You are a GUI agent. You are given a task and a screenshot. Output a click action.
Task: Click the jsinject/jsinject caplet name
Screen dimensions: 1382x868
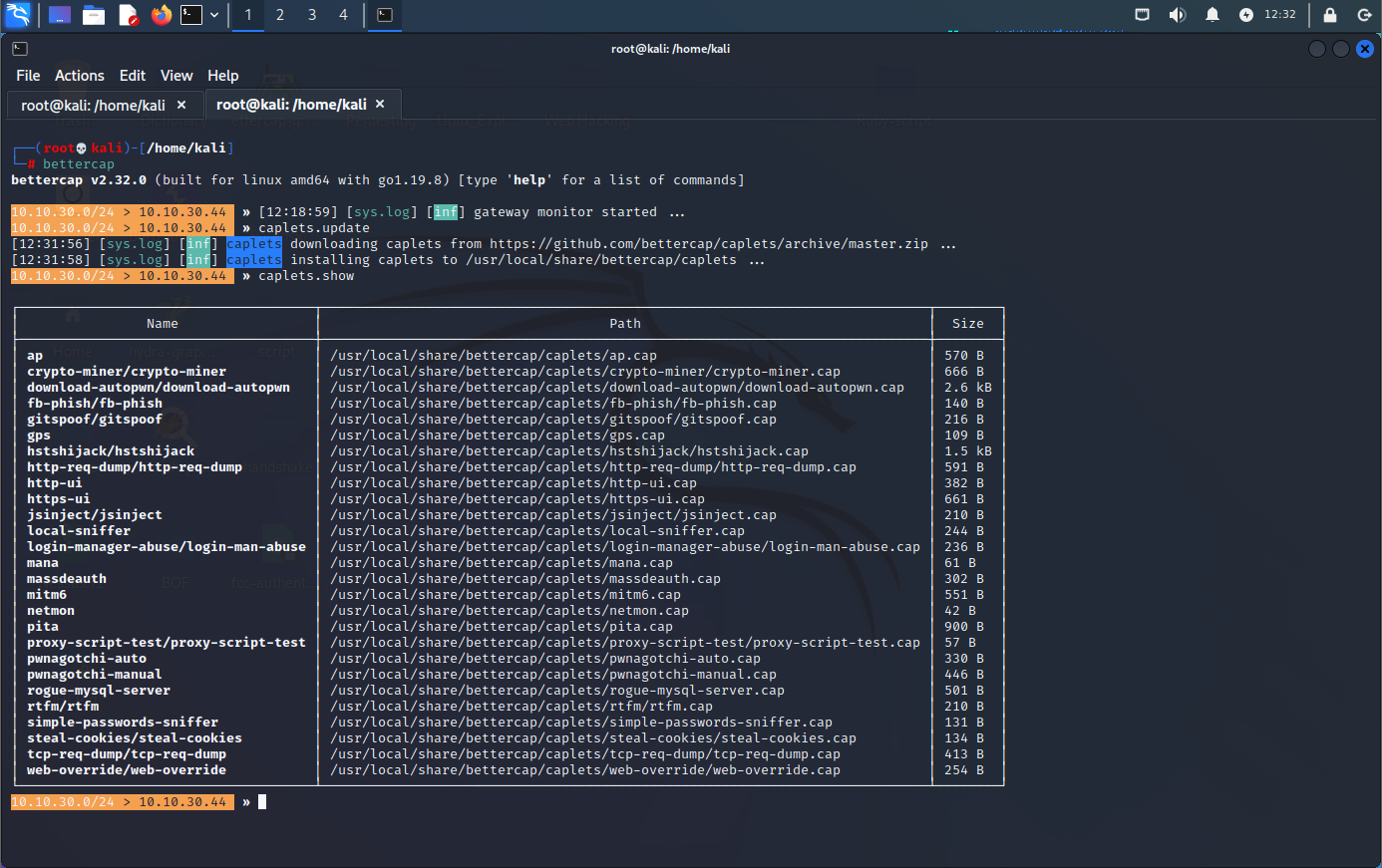point(95,515)
